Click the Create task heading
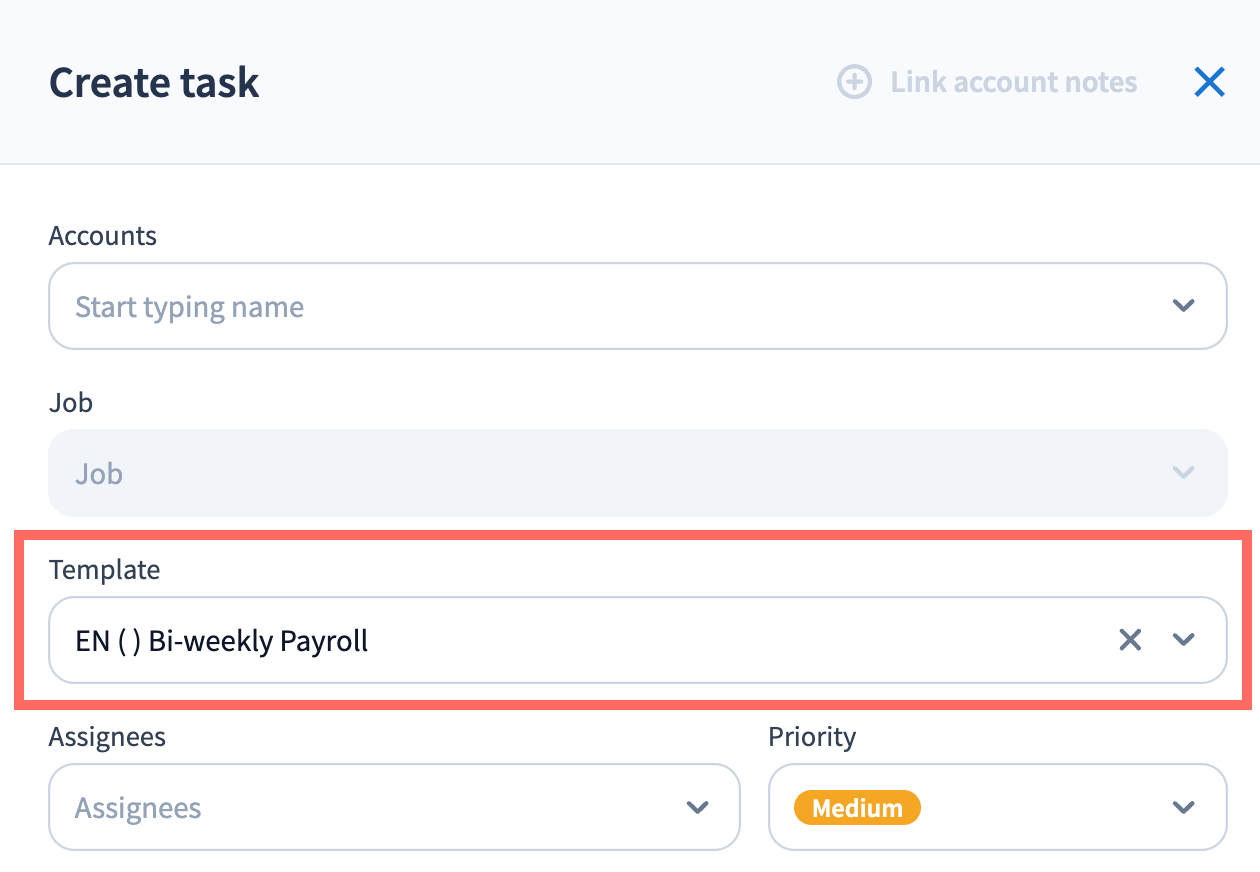1260x872 pixels. pyautogui.click(x=154, y=82)
